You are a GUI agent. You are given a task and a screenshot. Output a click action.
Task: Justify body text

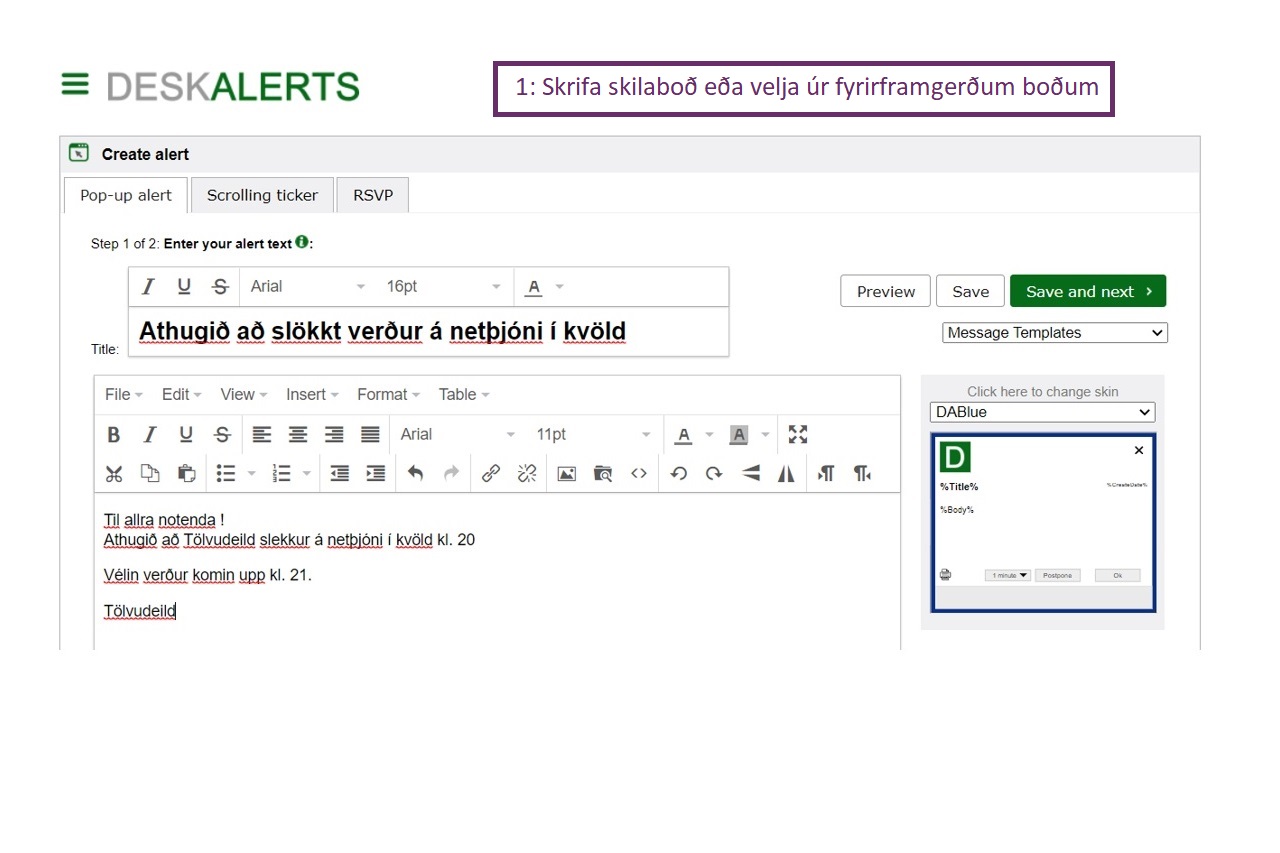(x=370, y=434)
